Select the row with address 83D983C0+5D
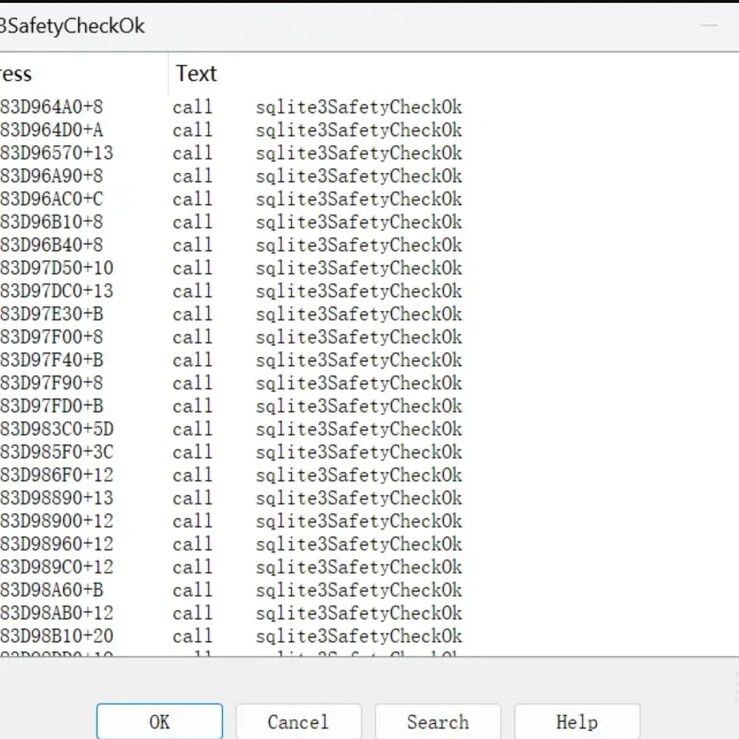Screen dimensions: 739x739 (x=370, y=429)
